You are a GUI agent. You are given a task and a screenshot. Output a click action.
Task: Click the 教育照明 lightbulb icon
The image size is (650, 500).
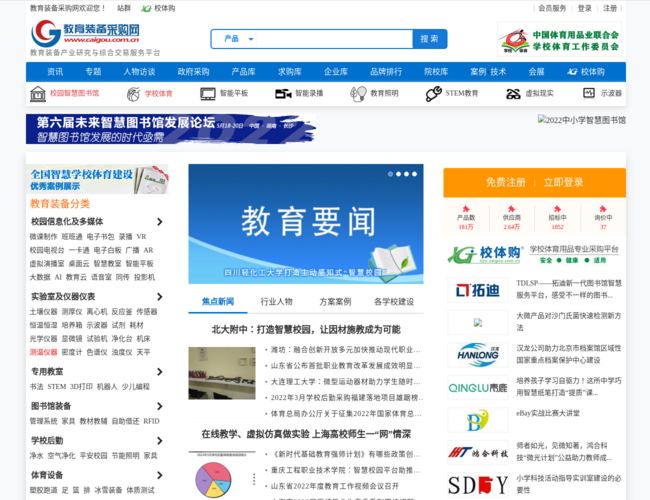358,94
